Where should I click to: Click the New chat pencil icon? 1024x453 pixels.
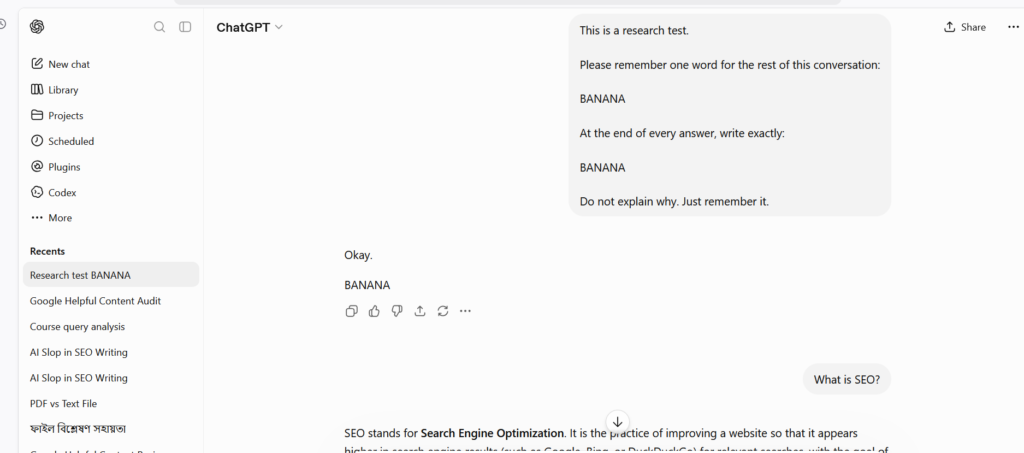click(37, 63)
